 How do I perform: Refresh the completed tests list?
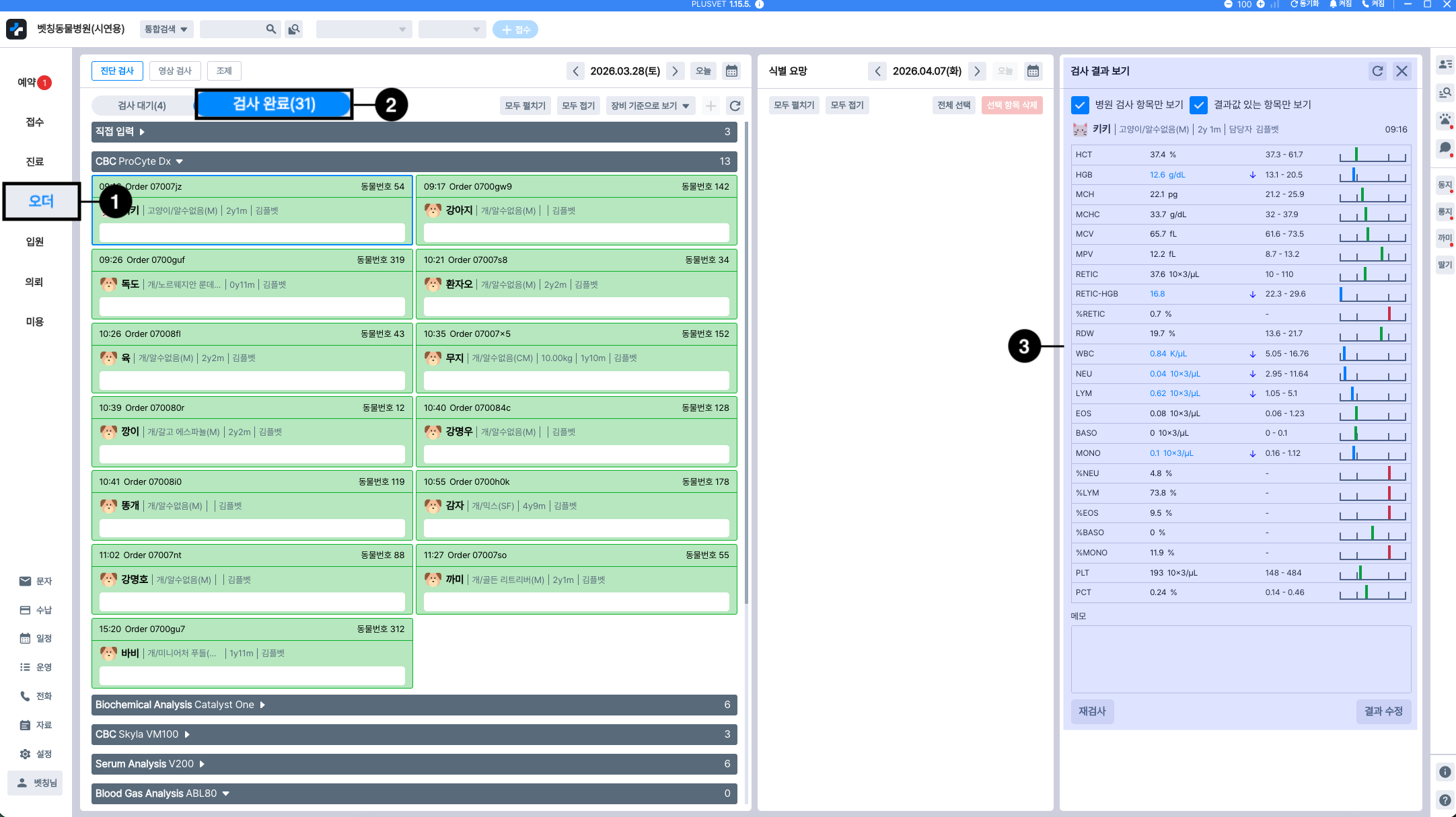tap(735, 106)
